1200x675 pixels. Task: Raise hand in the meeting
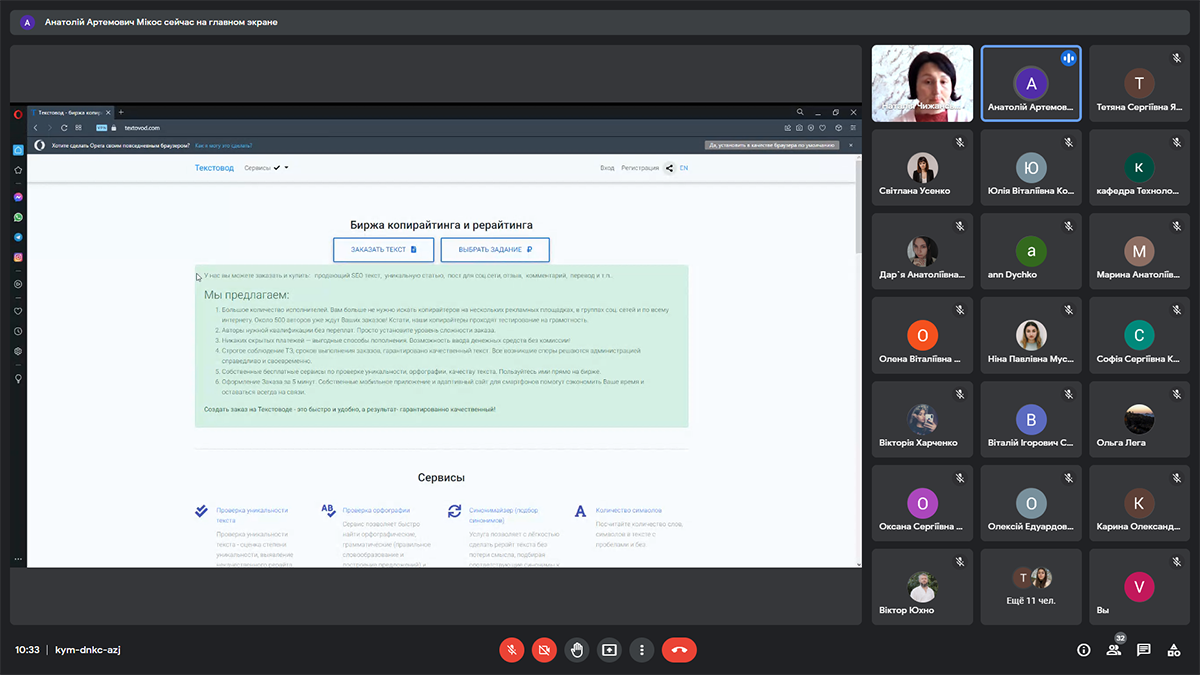click(577, 650)
